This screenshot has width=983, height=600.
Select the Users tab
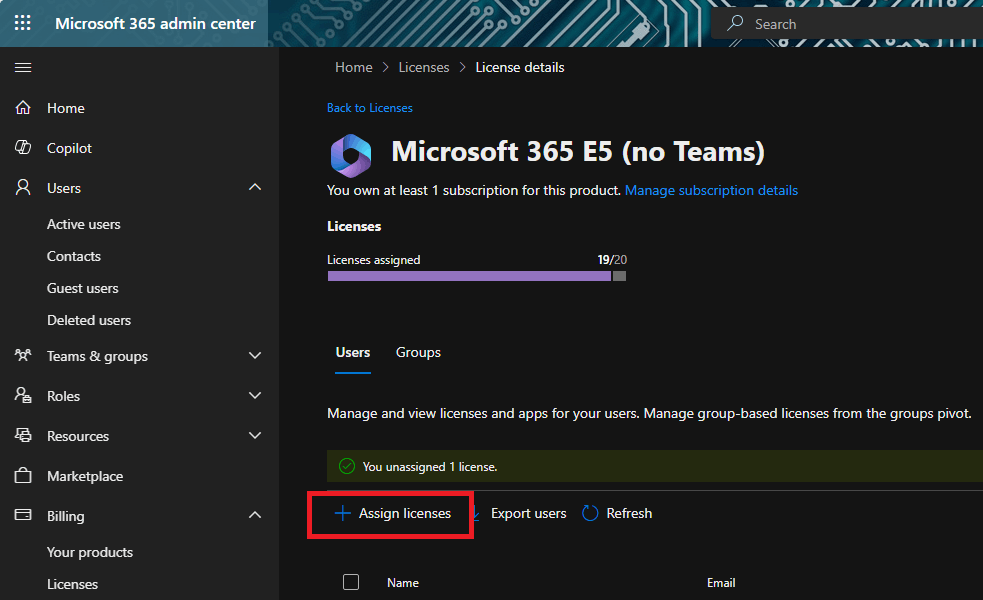click(x=353, y=352)
